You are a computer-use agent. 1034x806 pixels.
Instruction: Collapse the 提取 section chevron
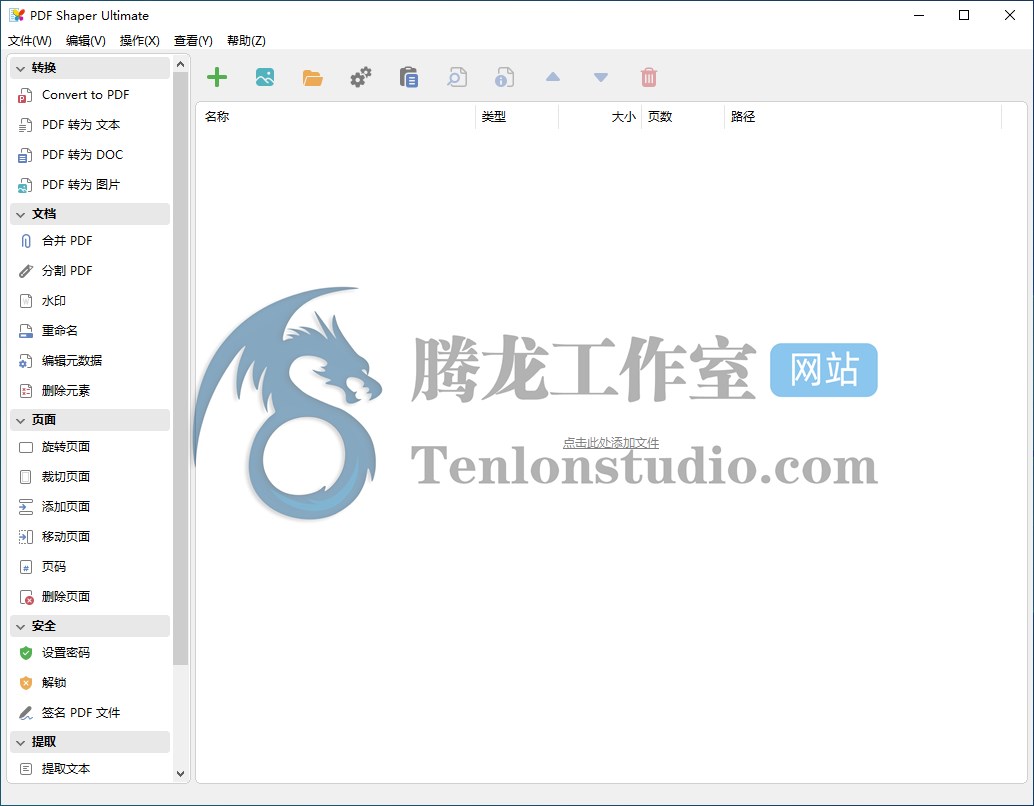(x=20, y=743)
